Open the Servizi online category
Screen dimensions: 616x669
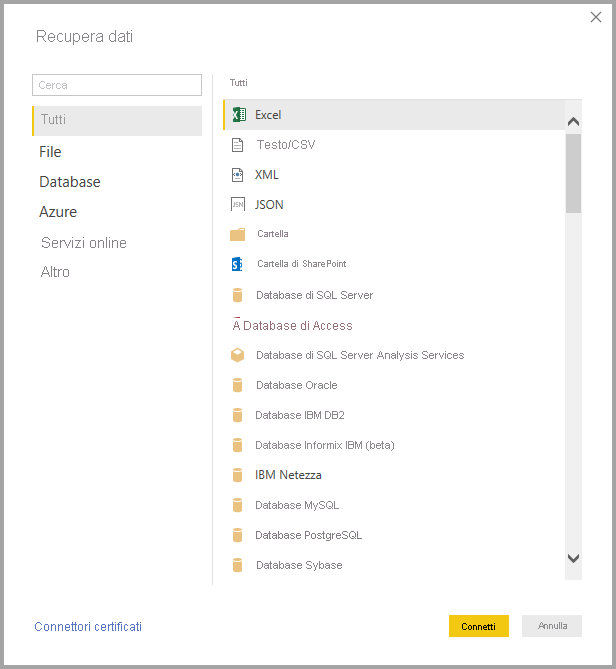[84, 243]
